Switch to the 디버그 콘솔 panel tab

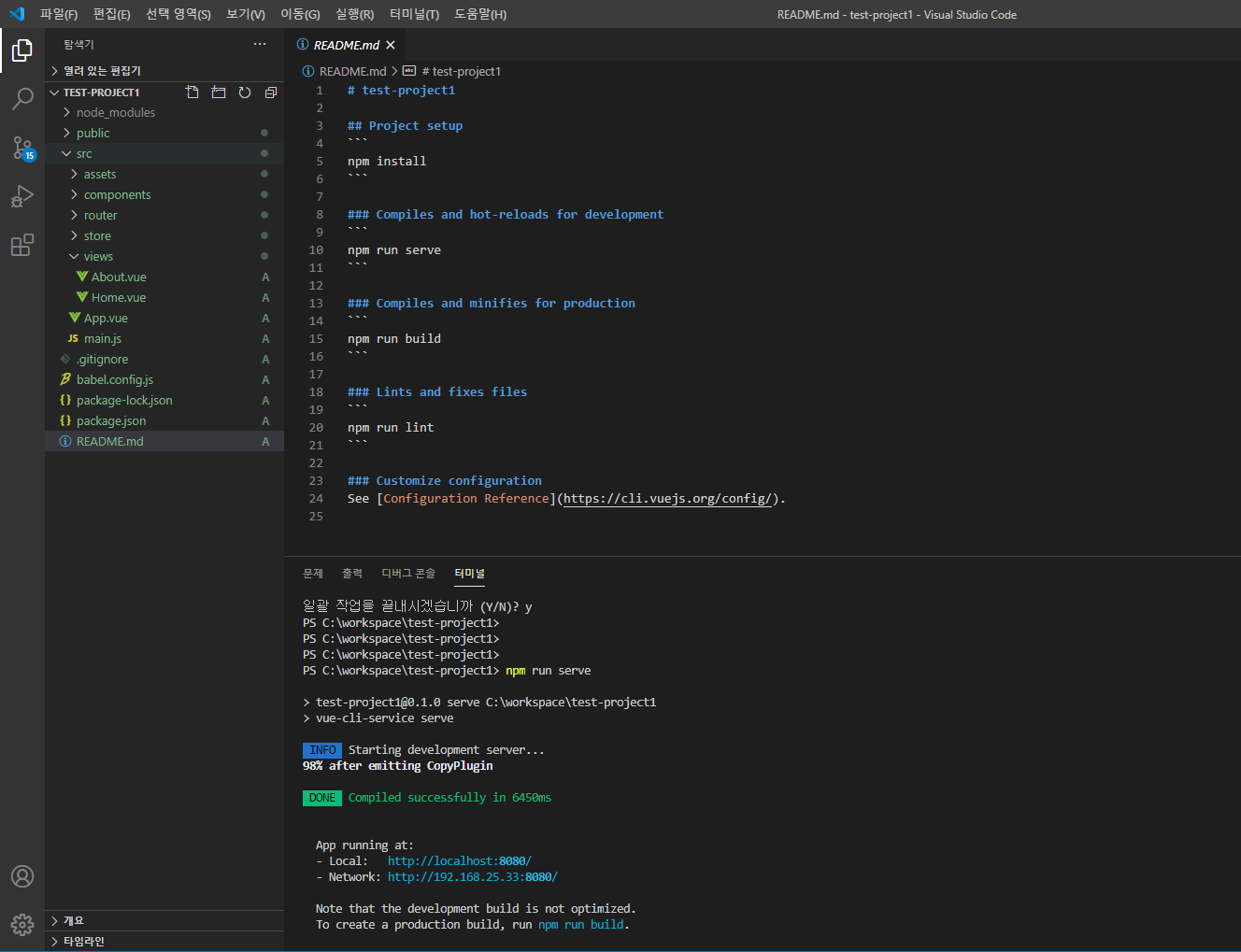coord(408,573)
